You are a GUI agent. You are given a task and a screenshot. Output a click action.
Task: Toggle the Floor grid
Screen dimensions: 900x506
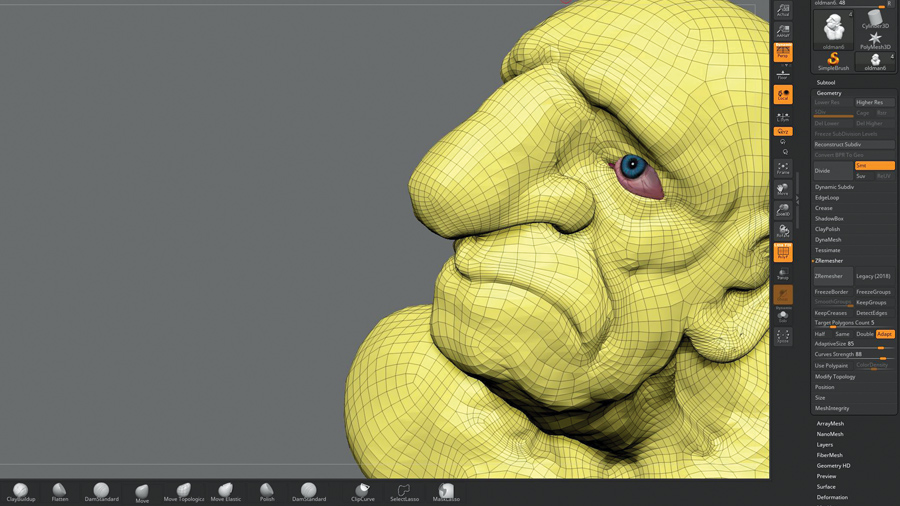(x=783, y=73)
